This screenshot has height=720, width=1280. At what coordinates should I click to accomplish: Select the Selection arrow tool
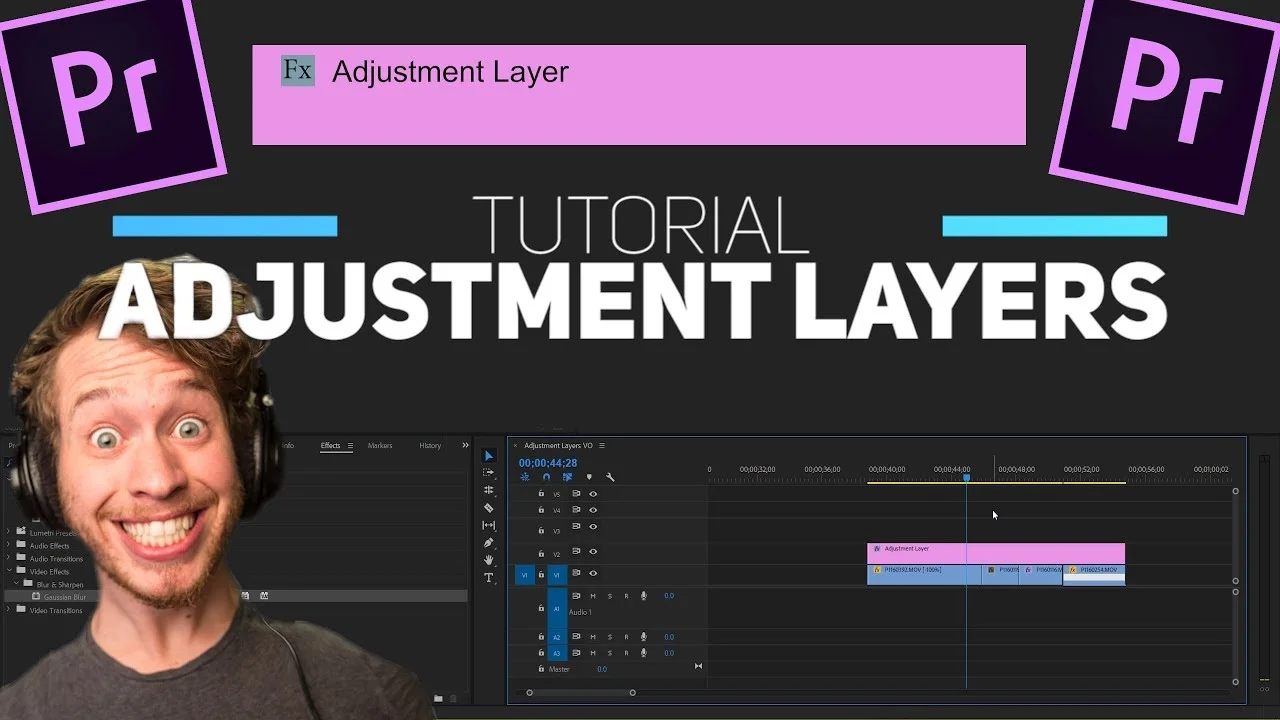point(489,456)
